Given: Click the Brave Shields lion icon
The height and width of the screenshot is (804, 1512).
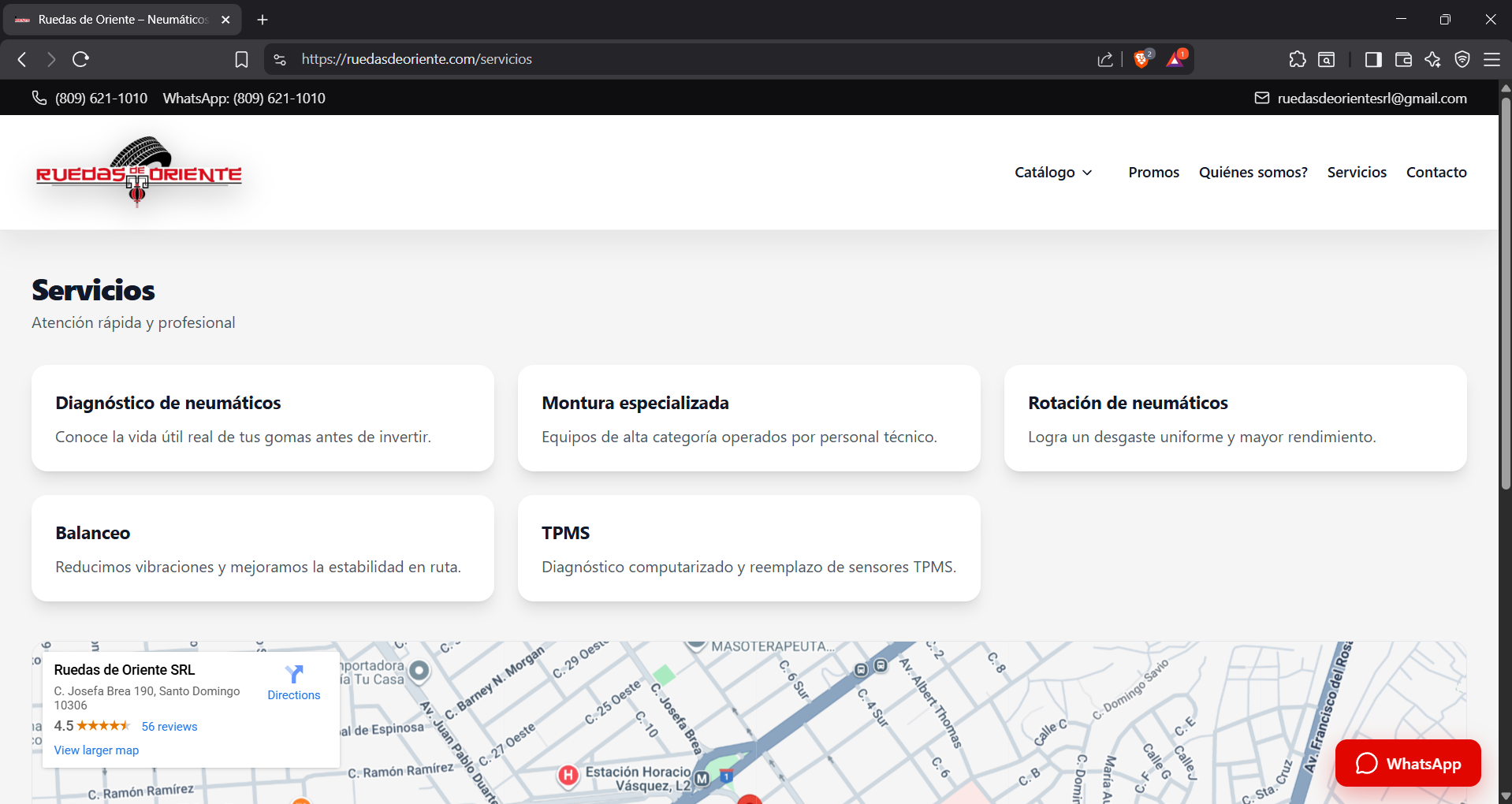Looking at the screenshot, I should click(1141, 59).
